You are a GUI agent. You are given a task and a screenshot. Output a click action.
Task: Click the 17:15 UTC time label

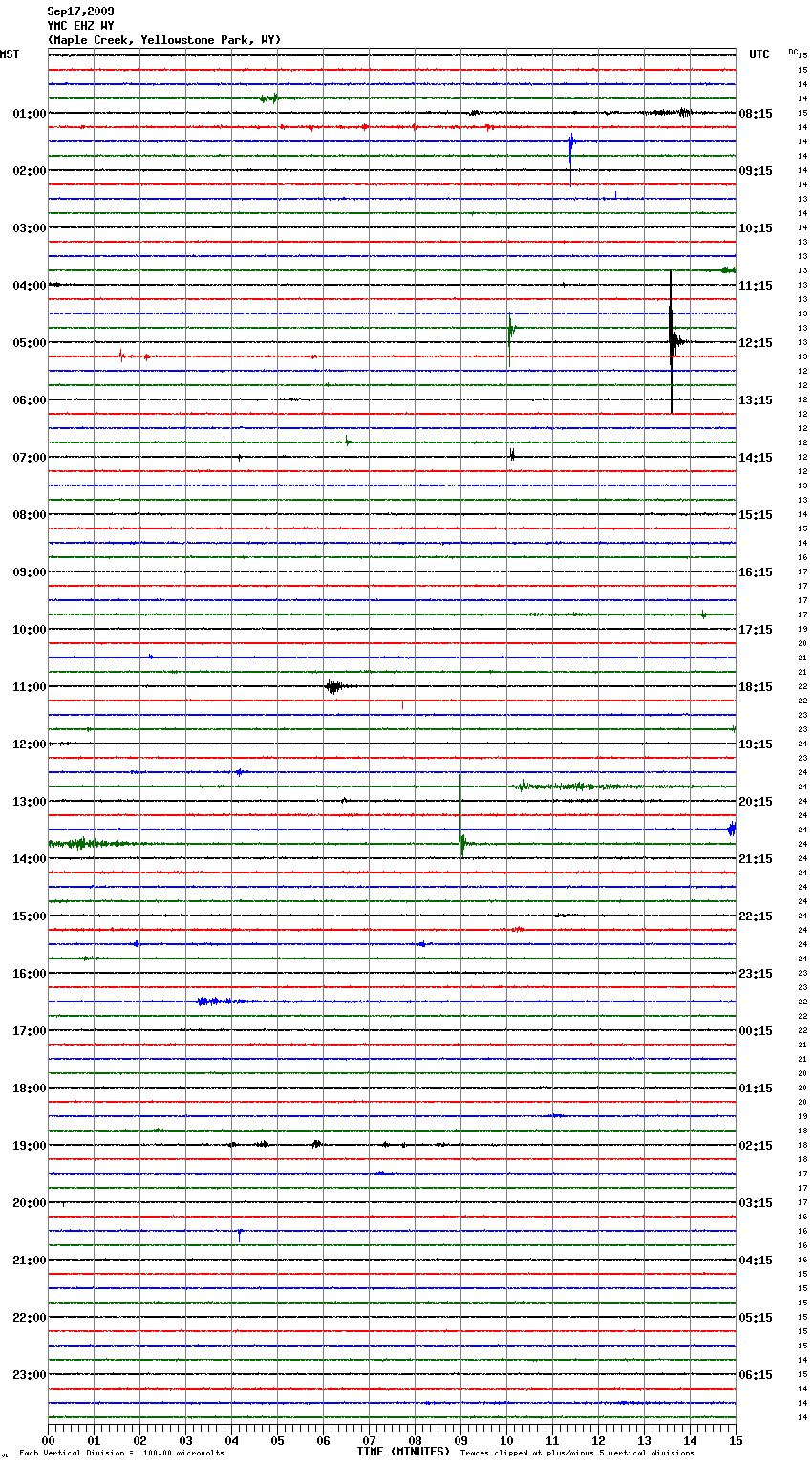coord(756,630)
